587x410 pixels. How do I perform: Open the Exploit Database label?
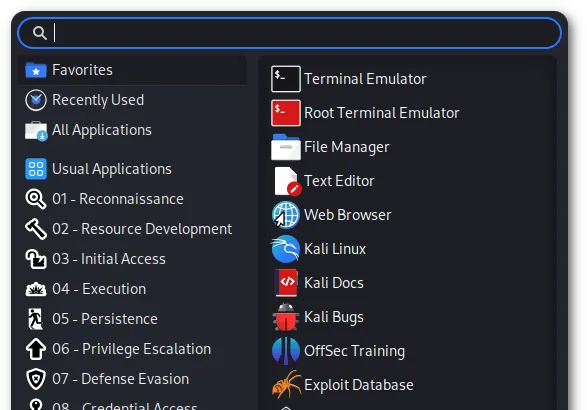coord(359,385)
